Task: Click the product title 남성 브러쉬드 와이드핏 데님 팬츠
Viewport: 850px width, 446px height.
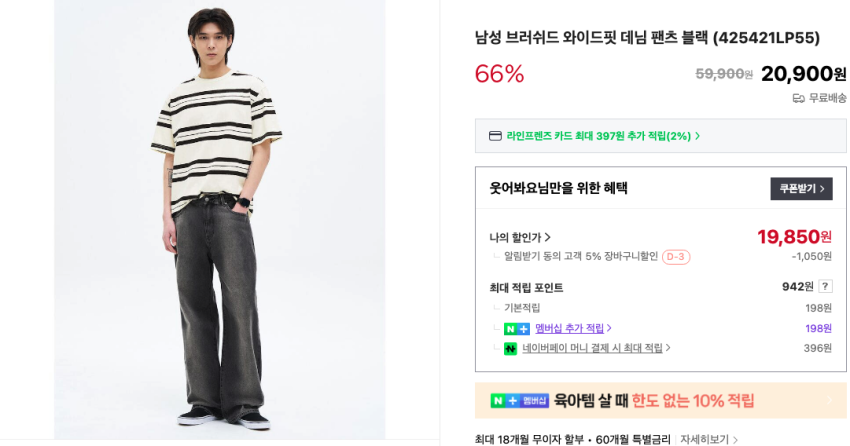Action: [x=646, y=38]
